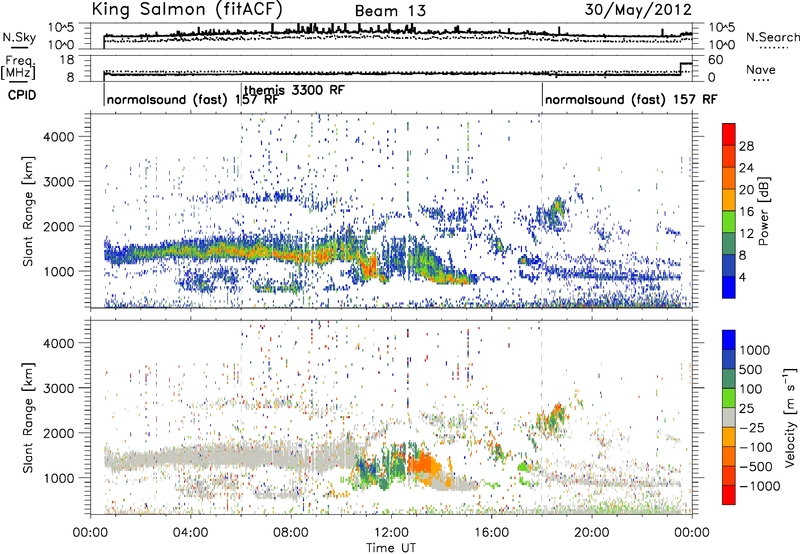The width and height of the screenshot is (800, 554).
Task: Click the Nave legend label
Action: tap(760, 69)
